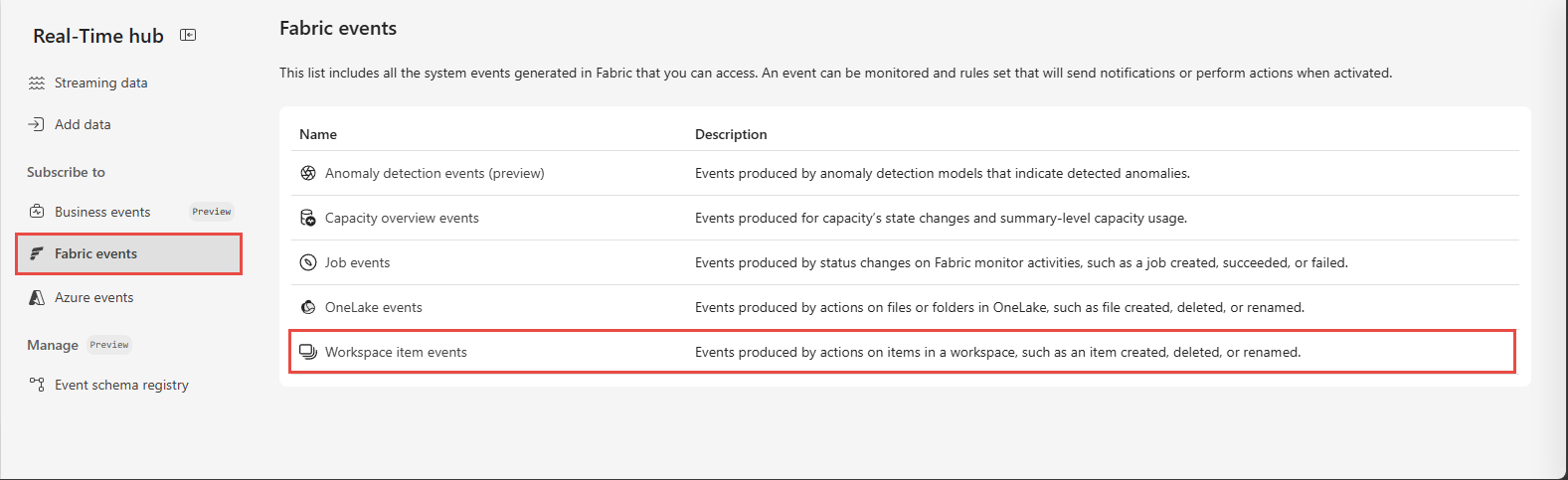Click the OneLake files or folders description
The height and width of the screenshot is (480, 1568).
(x=999, y=307)
